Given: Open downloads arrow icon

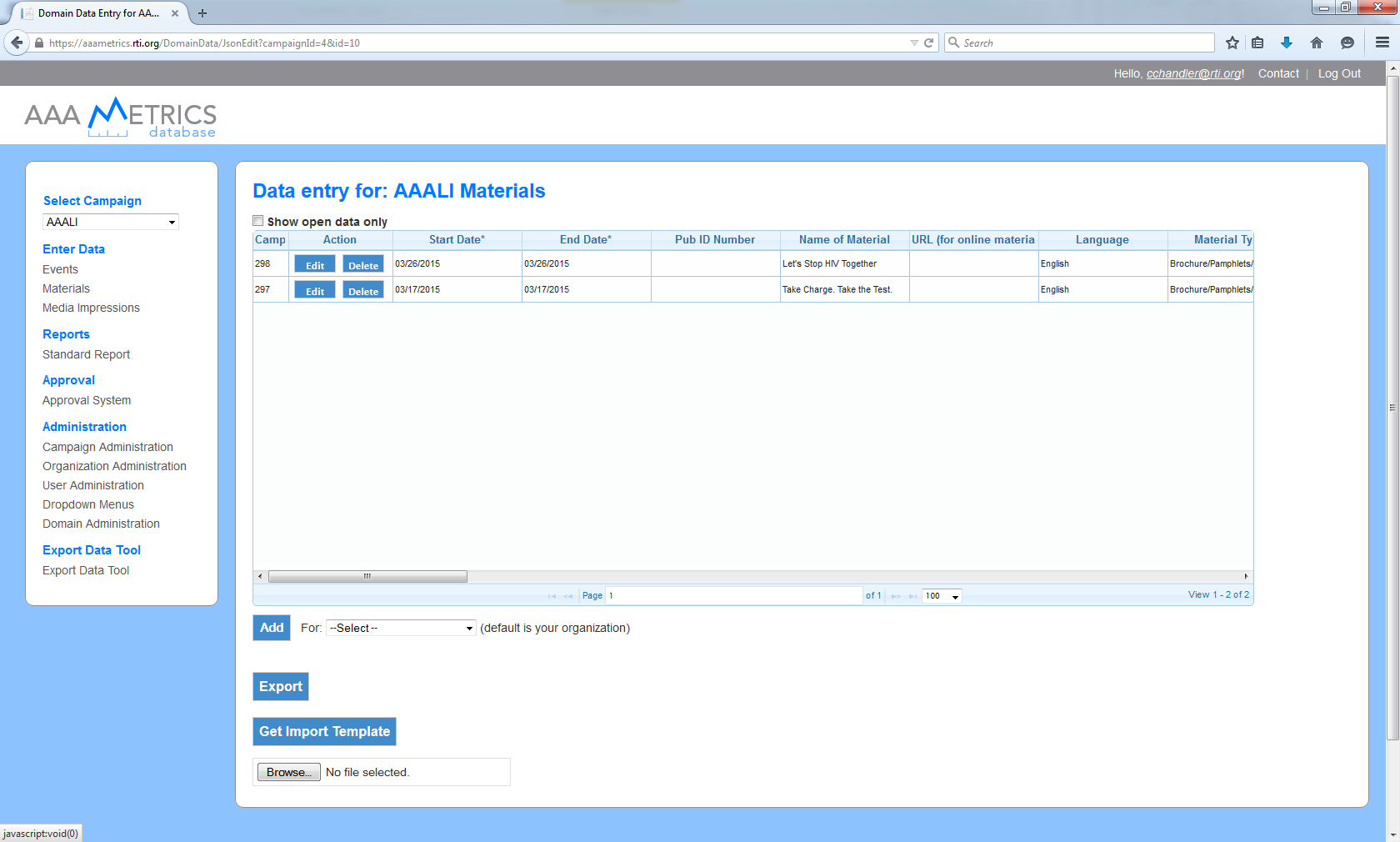Looking at the screenshot, I should 1287,43.
